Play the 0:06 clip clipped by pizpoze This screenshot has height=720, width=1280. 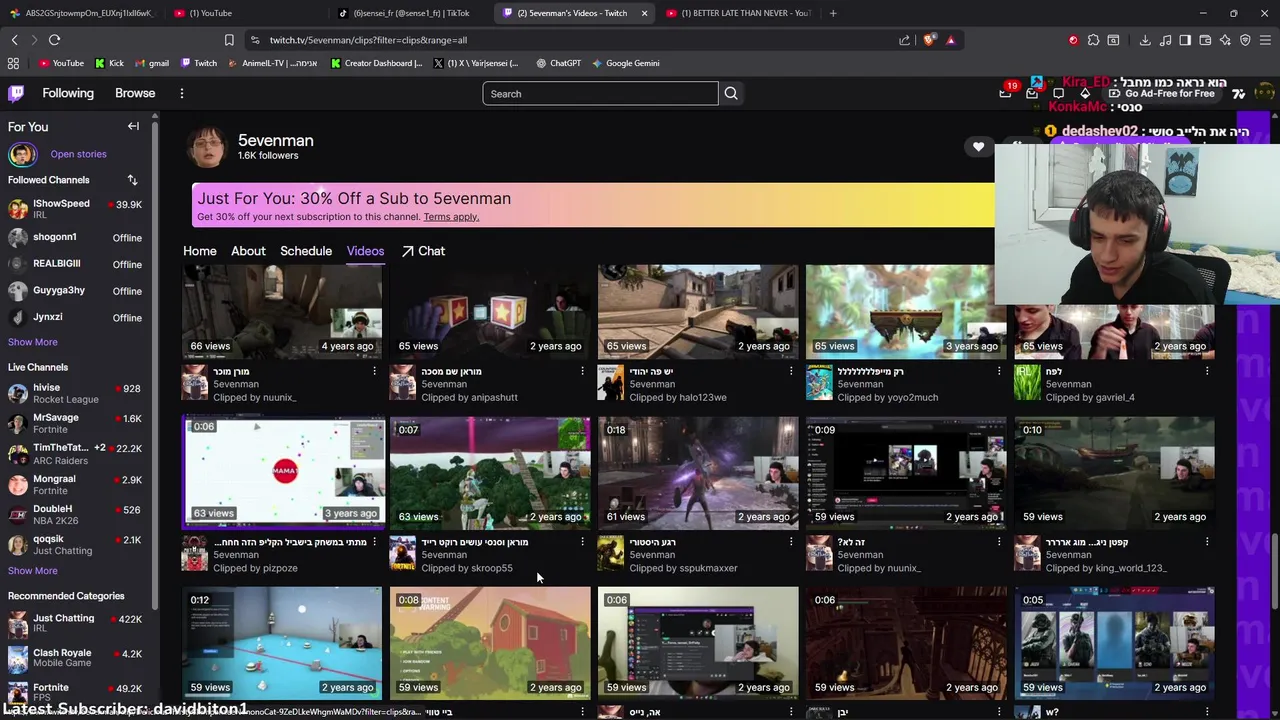pos(283,473)
